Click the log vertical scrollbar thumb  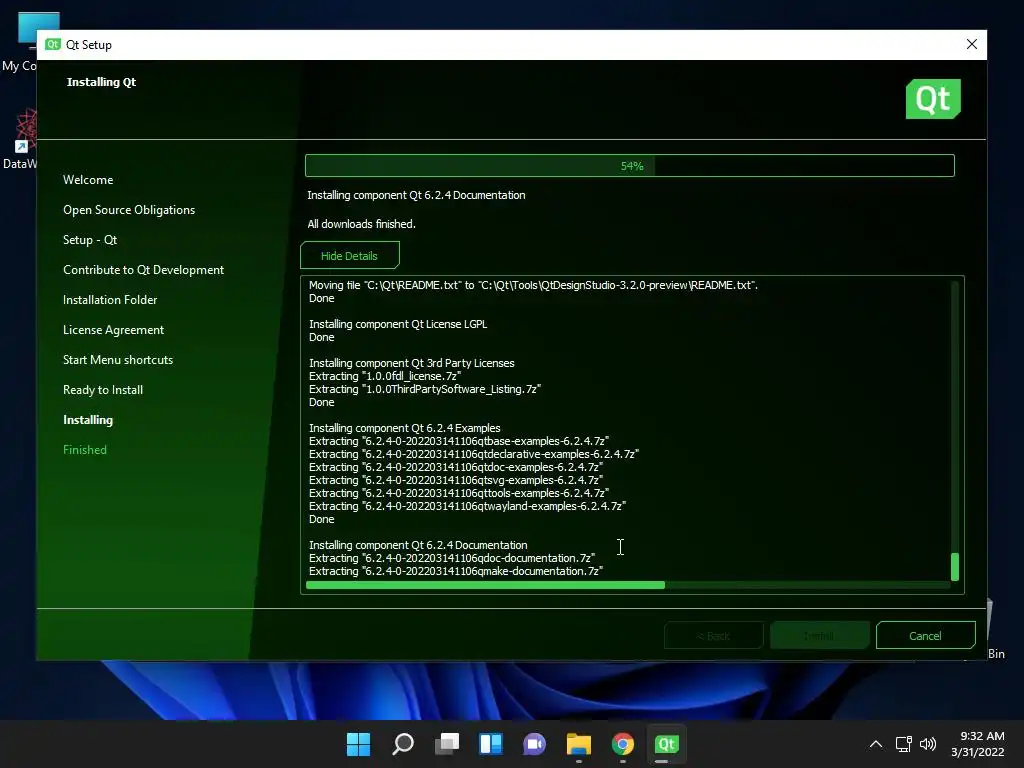tap(955, 567)
